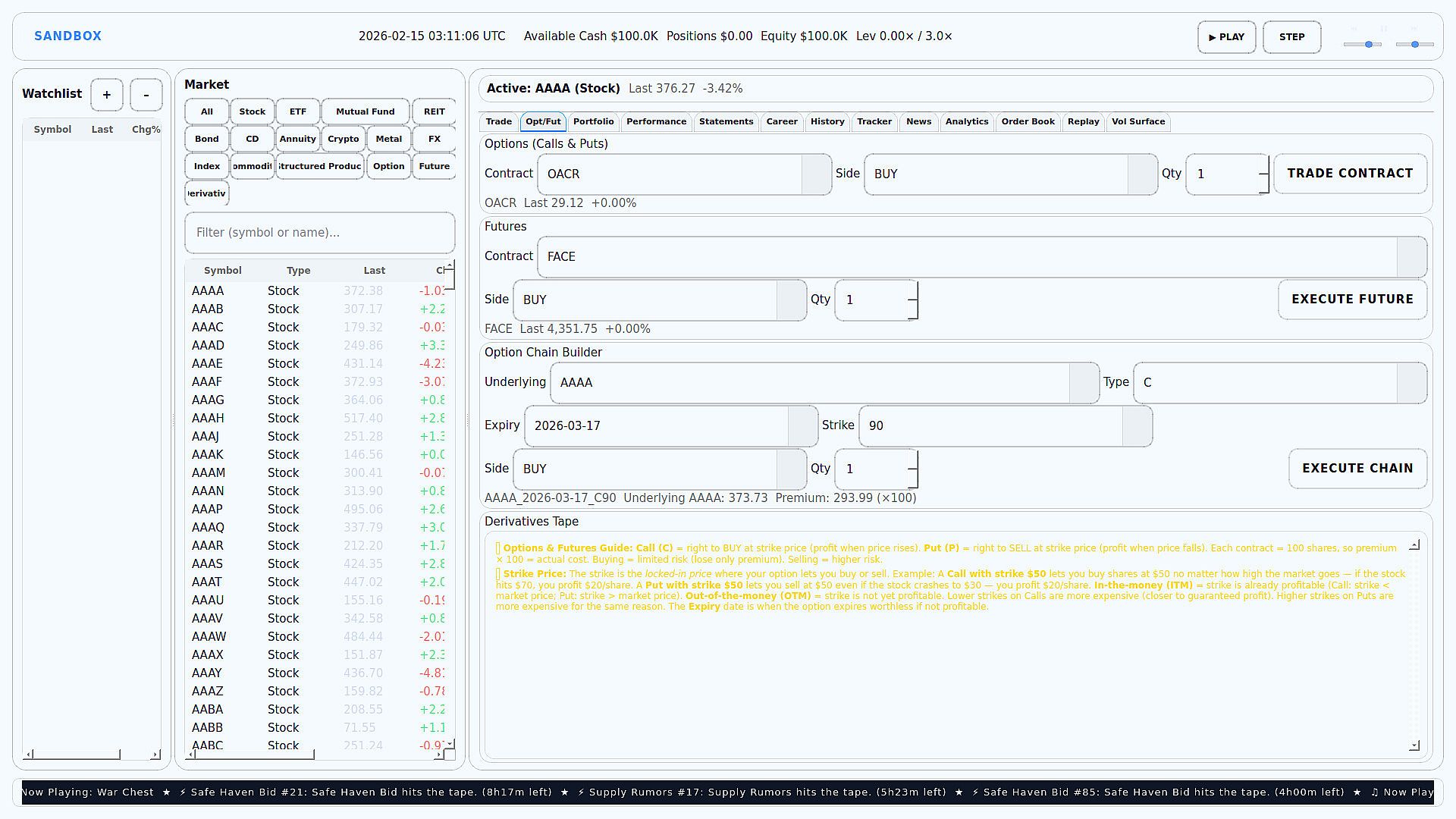Open the Order Book tab
This screenshot has width=1456, height=819.
tap(1028, 122)
